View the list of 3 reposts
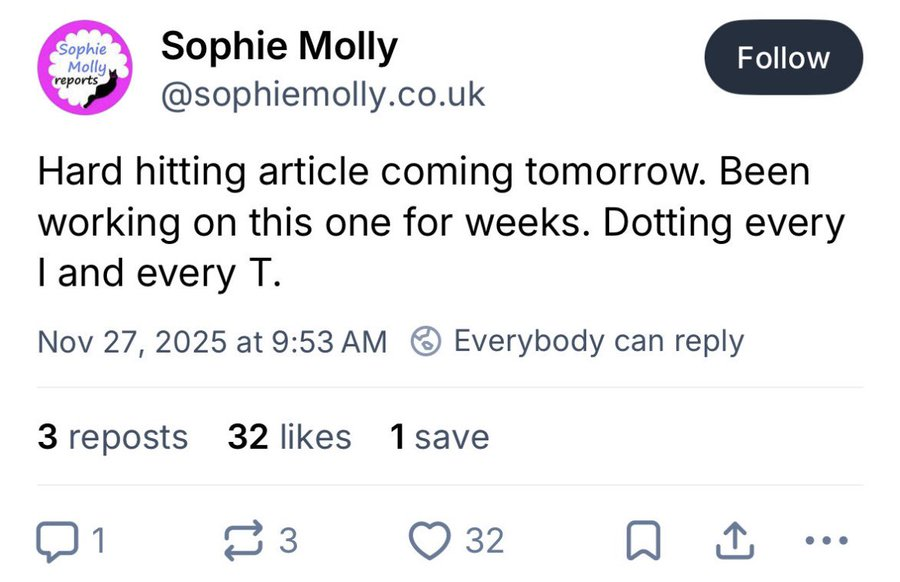Image resolution: width=900 pixels, height=582 pixels. click(113, 437)
